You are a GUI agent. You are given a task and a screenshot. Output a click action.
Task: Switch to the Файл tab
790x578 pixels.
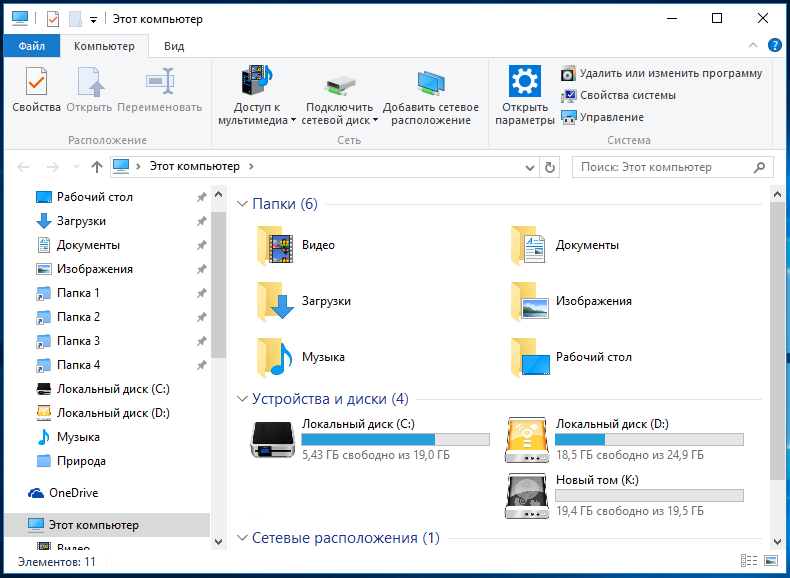click(x=32, y=46)
